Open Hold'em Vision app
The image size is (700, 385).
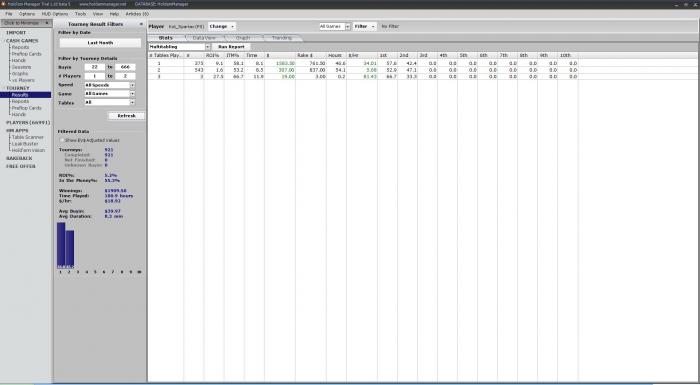[28, 151]
